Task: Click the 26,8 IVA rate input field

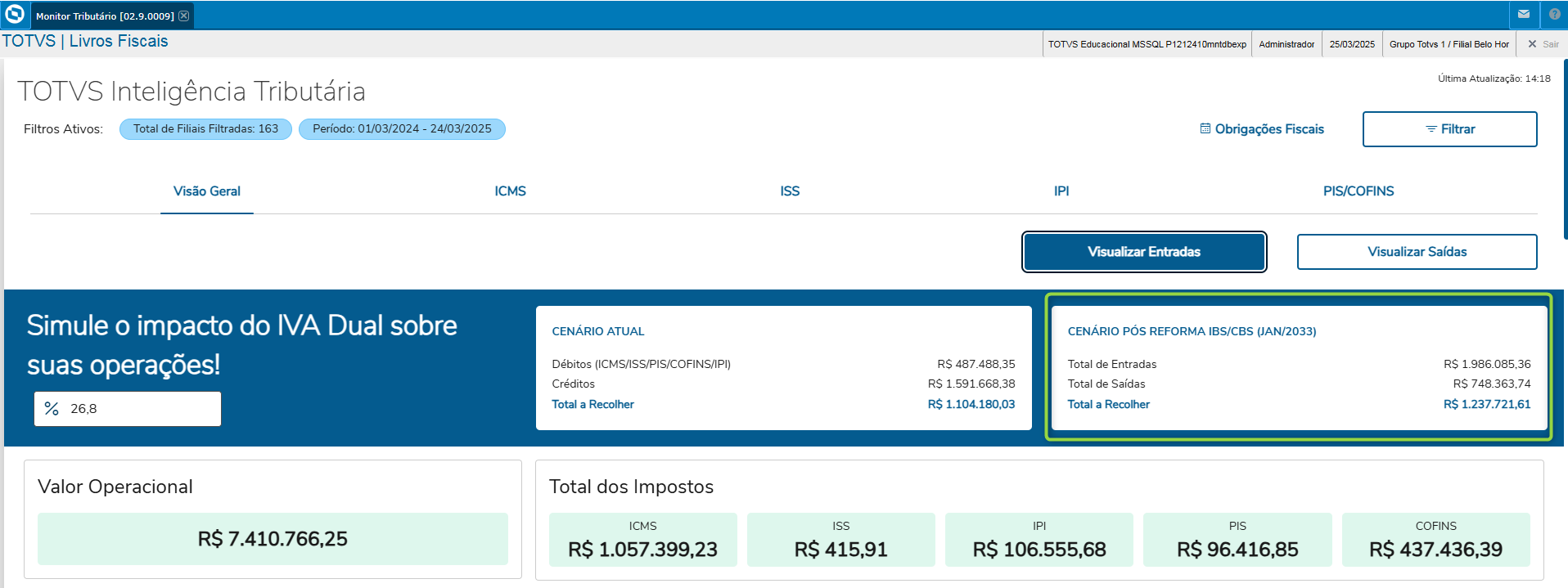Action: click(128, 409)
